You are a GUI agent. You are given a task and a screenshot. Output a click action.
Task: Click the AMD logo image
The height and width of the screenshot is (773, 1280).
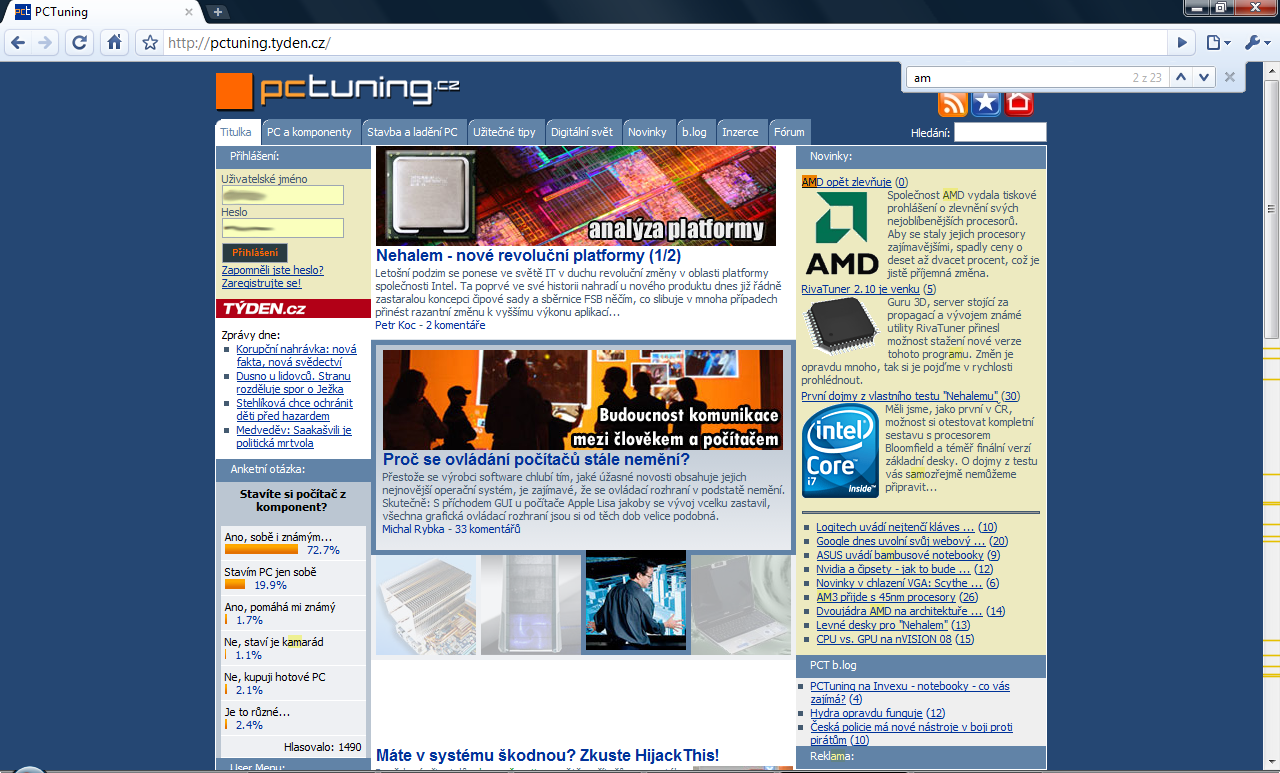(x=842, y=233)
